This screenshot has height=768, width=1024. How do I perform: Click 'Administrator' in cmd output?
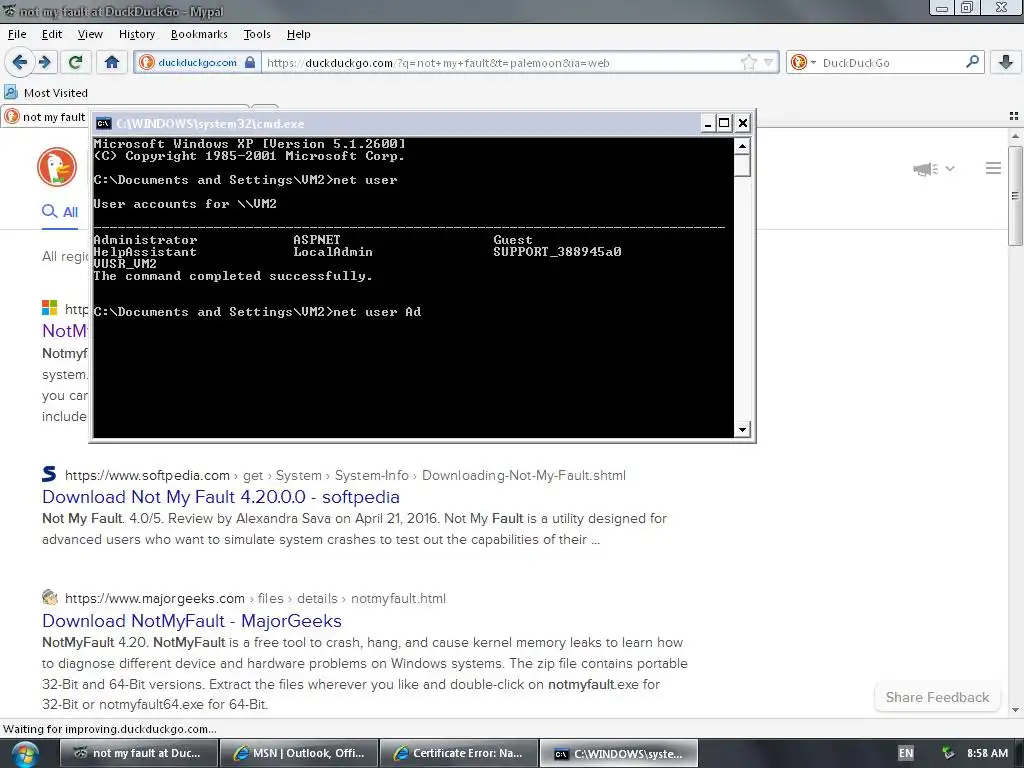[145, 240]
